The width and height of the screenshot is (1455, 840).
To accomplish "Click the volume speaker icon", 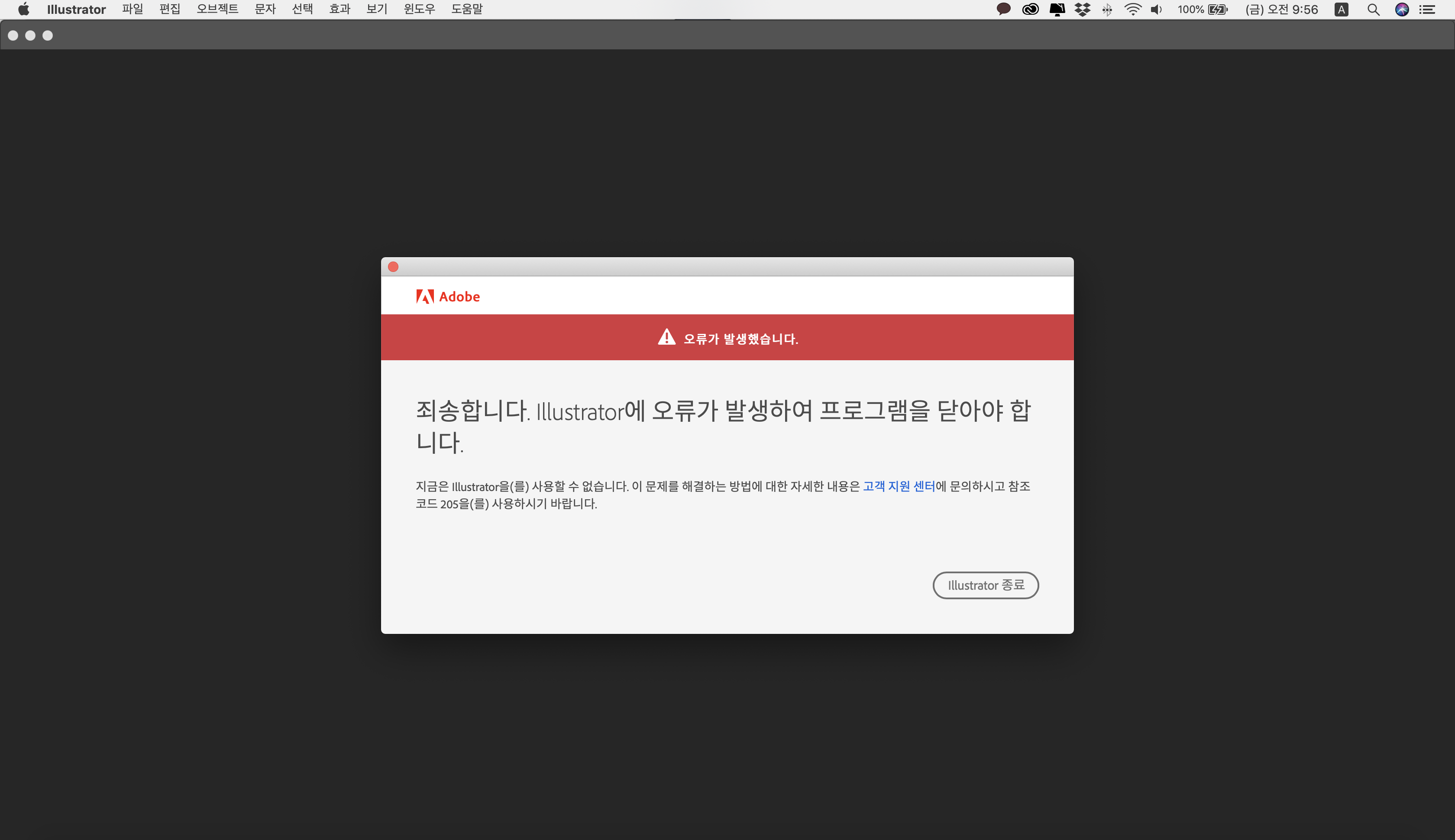I will (x=1156, y=9).
